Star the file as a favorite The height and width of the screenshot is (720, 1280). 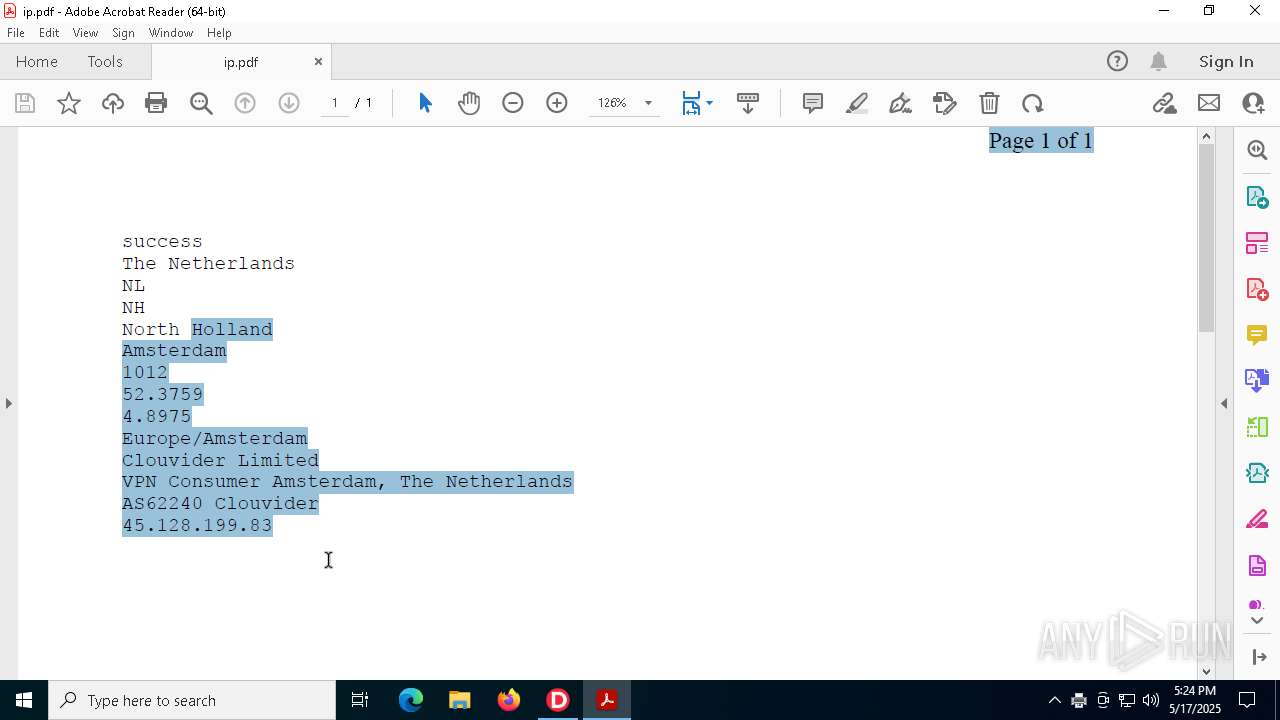pyautogui.click(x=69, y=103)
